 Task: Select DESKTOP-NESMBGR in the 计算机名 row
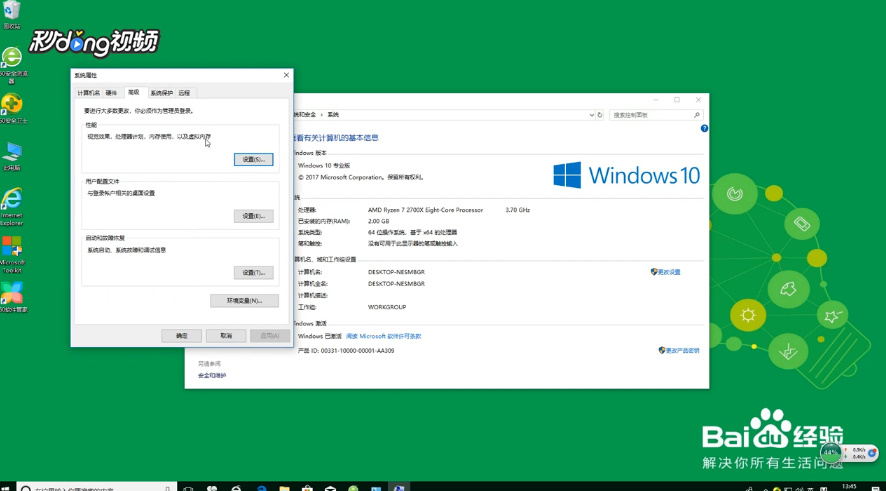pos(396,272)
